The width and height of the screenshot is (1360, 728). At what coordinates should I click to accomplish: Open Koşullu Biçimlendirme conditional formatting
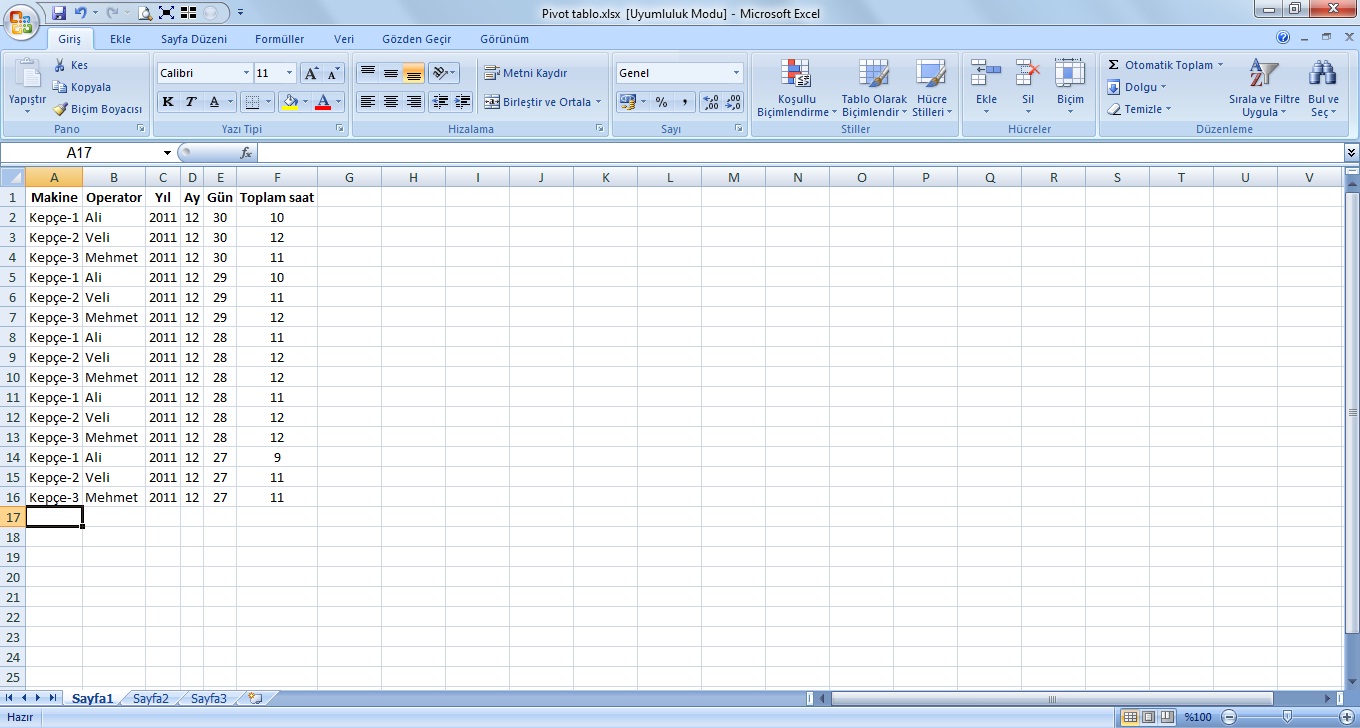(x=797, y=88)
